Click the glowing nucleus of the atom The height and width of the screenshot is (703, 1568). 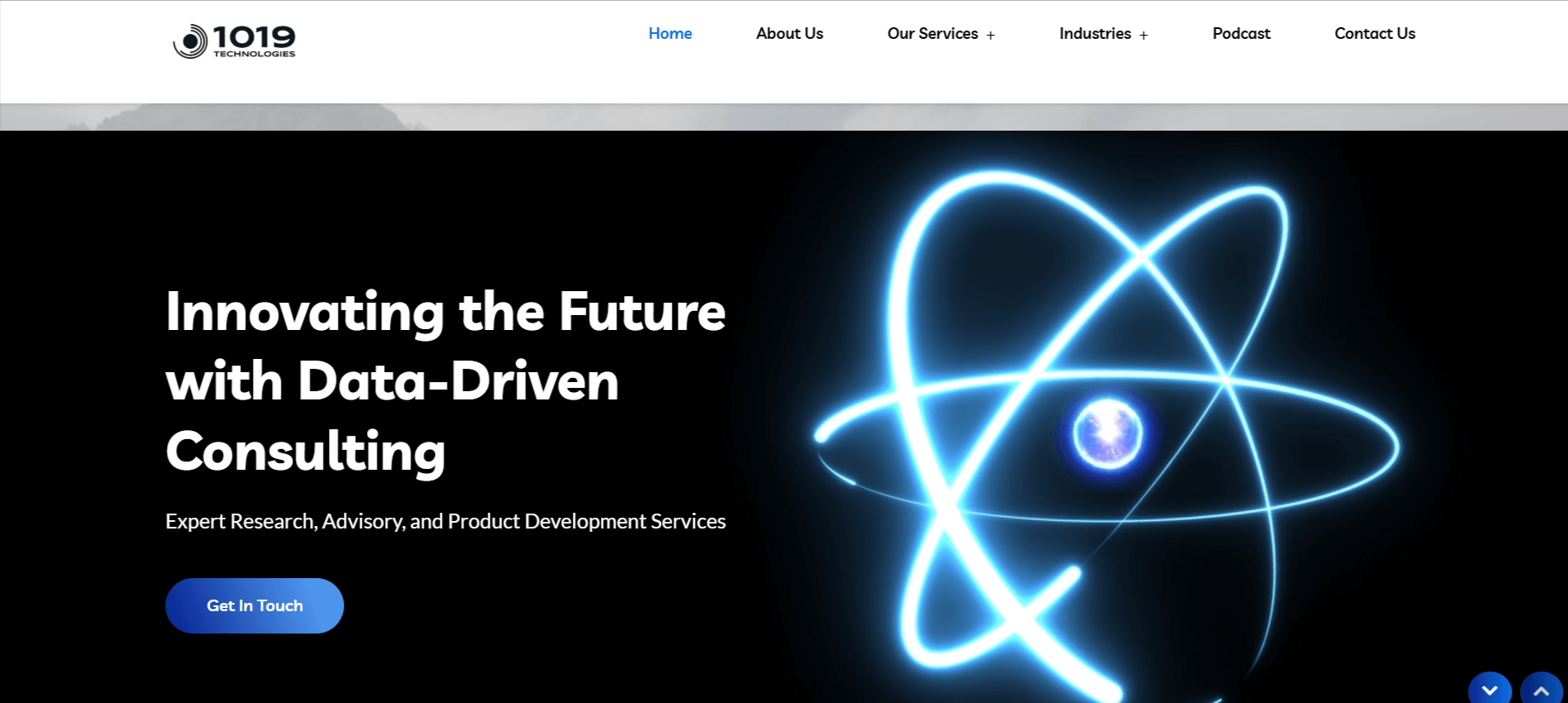coord(1107,433)
